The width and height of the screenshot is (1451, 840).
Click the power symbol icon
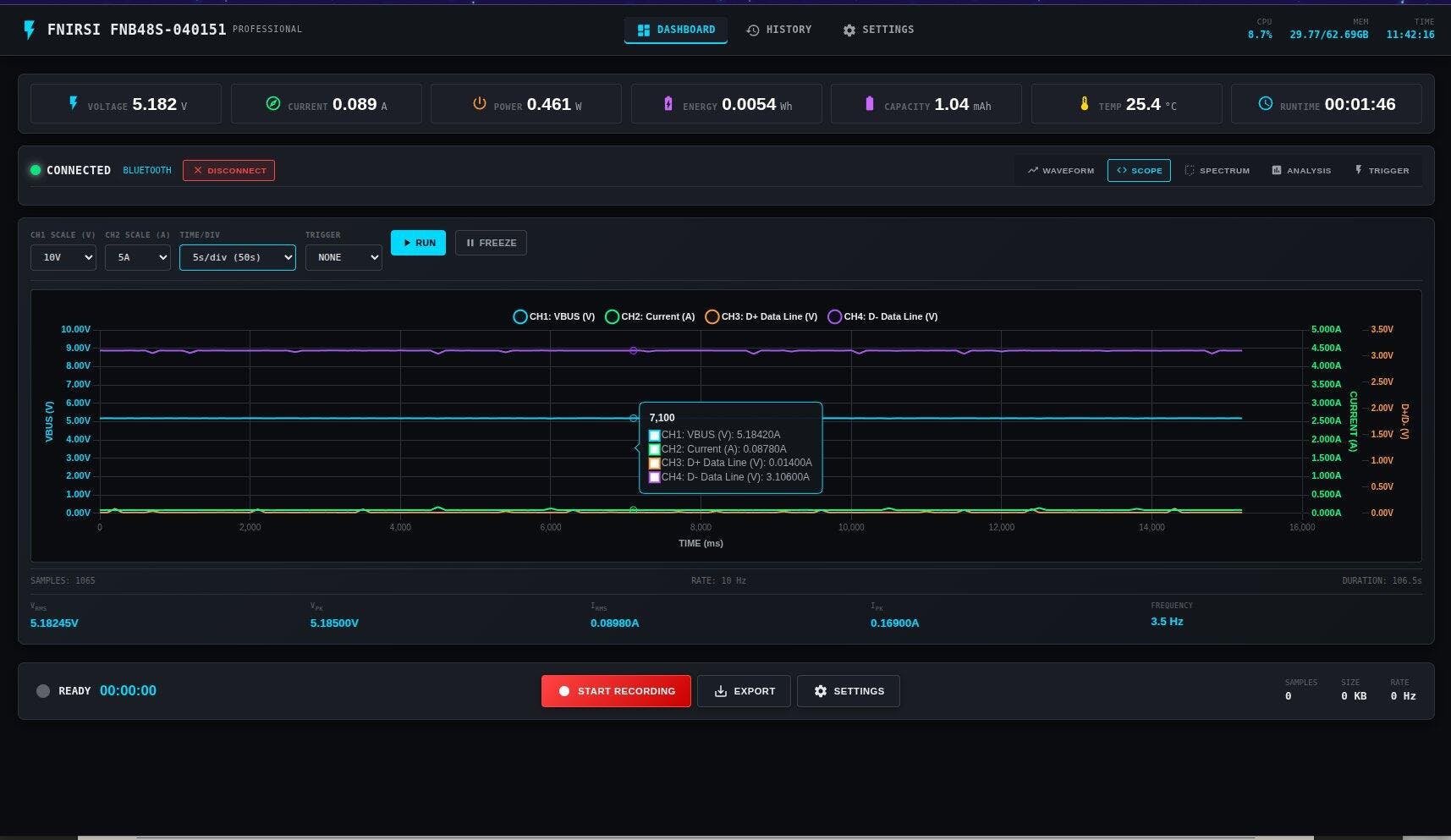pyautogui.click(x=479, y=103)
